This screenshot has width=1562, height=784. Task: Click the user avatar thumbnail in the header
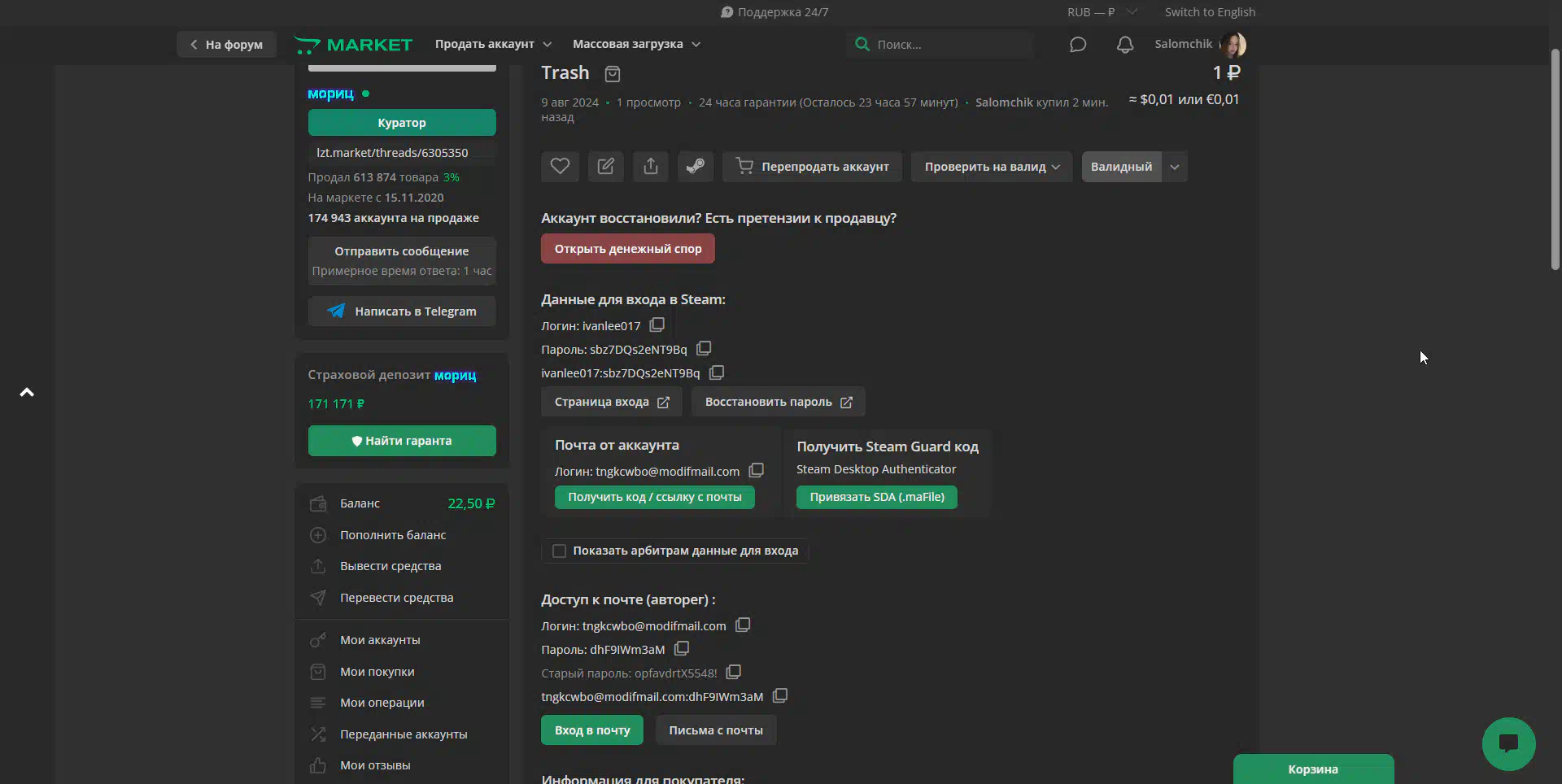(1233, 45)
